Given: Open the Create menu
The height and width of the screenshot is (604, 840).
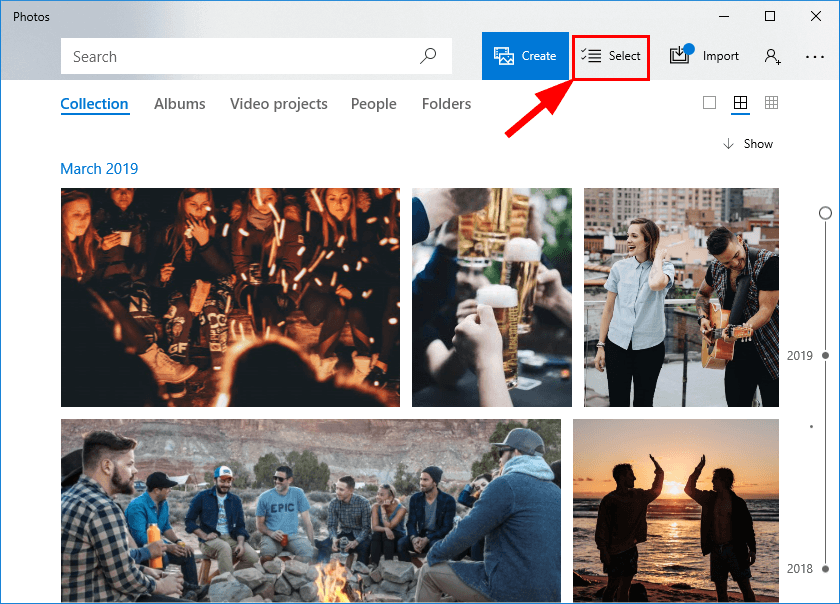Looking at the screenshot, I should [x=525, y=56].
